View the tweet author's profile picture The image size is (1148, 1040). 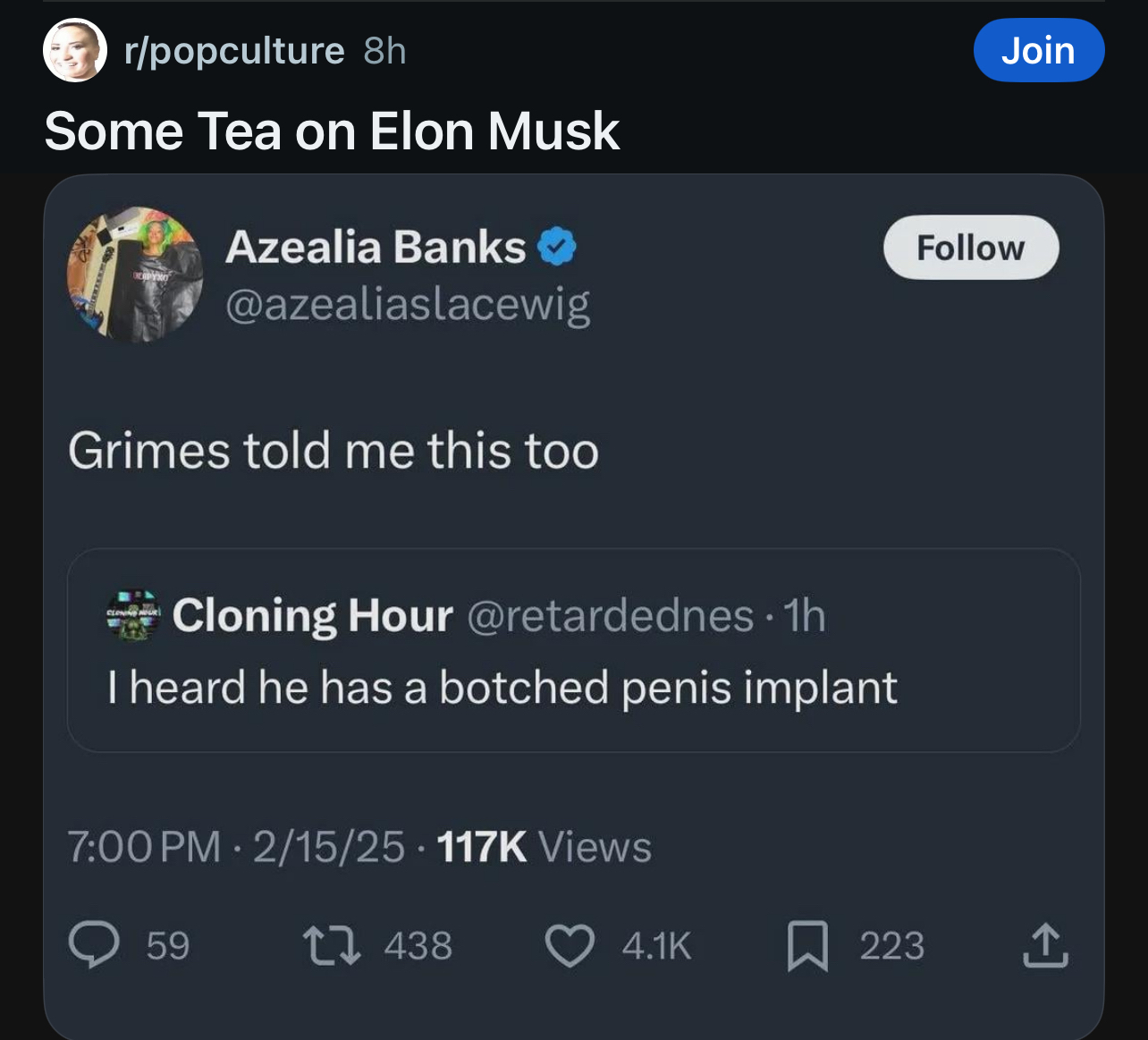(135, 275)
